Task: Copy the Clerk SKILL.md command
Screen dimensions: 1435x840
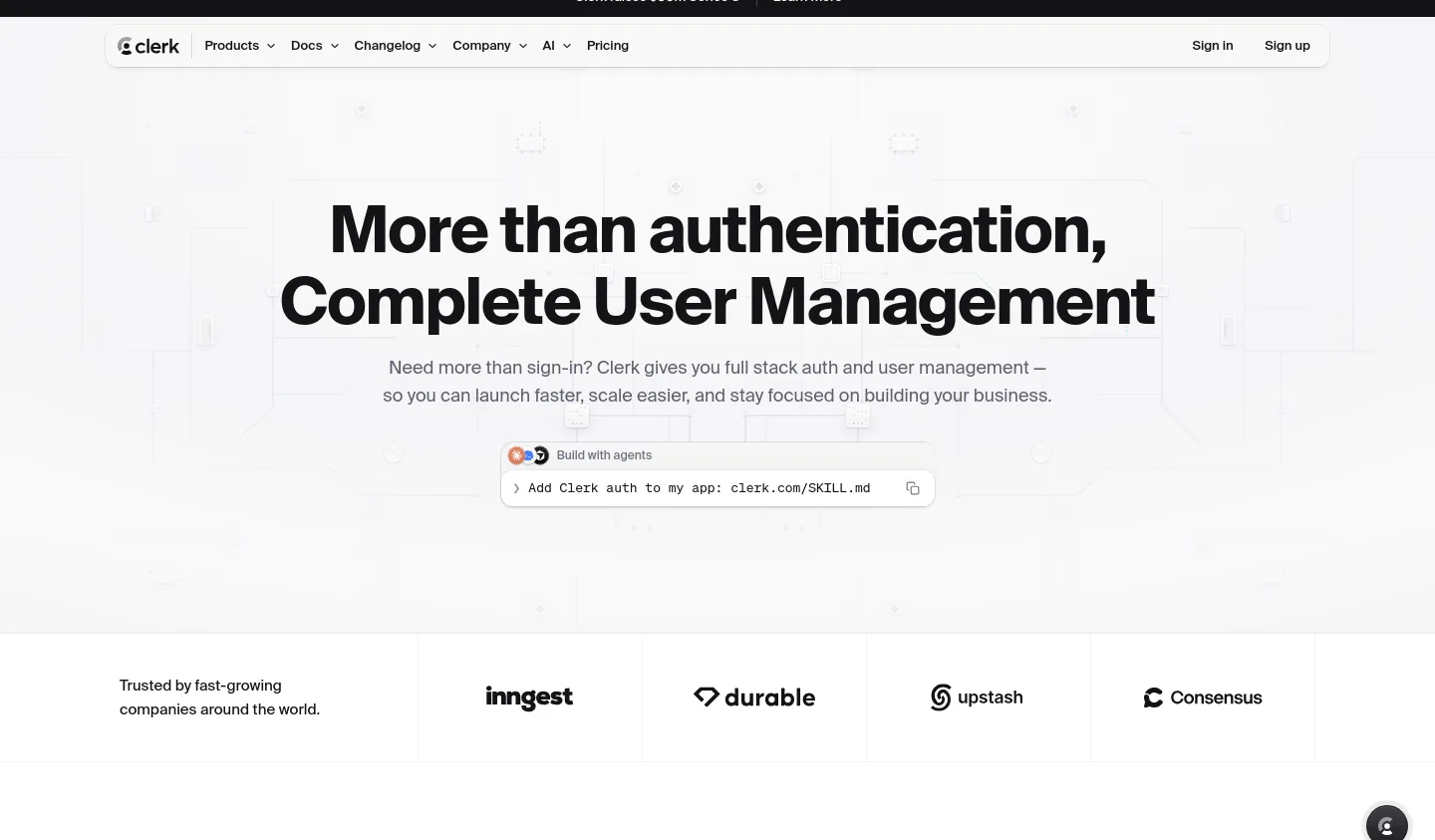Action: (x=912, y=488)
